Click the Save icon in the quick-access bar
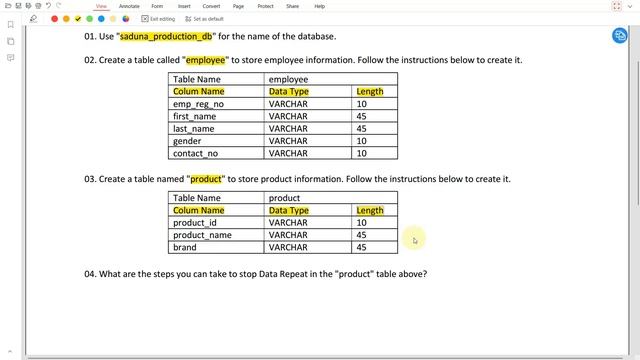 18,6
